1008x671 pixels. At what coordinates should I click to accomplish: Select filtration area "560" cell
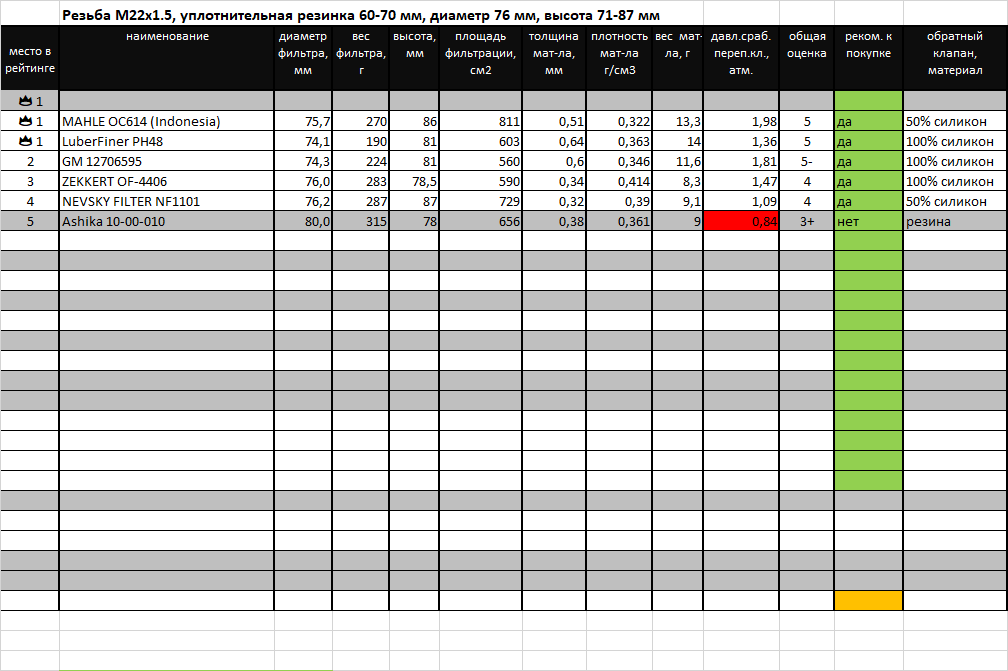coord(480,161)
